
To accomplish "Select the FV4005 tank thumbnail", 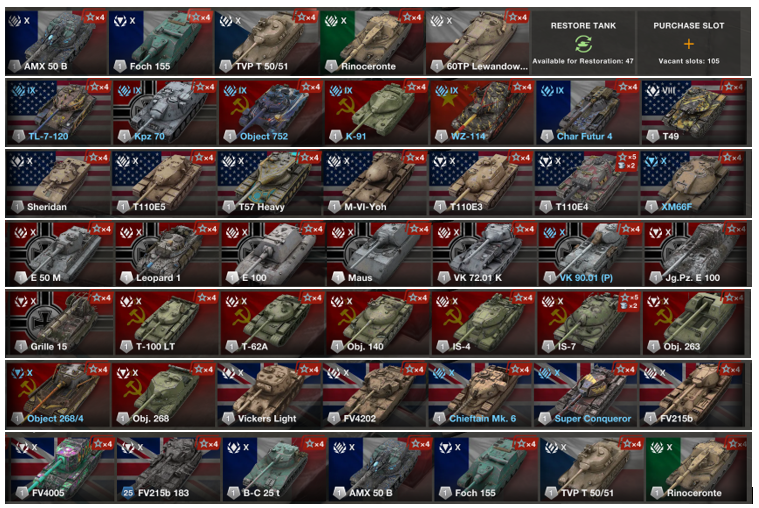I will click(62, 469).
